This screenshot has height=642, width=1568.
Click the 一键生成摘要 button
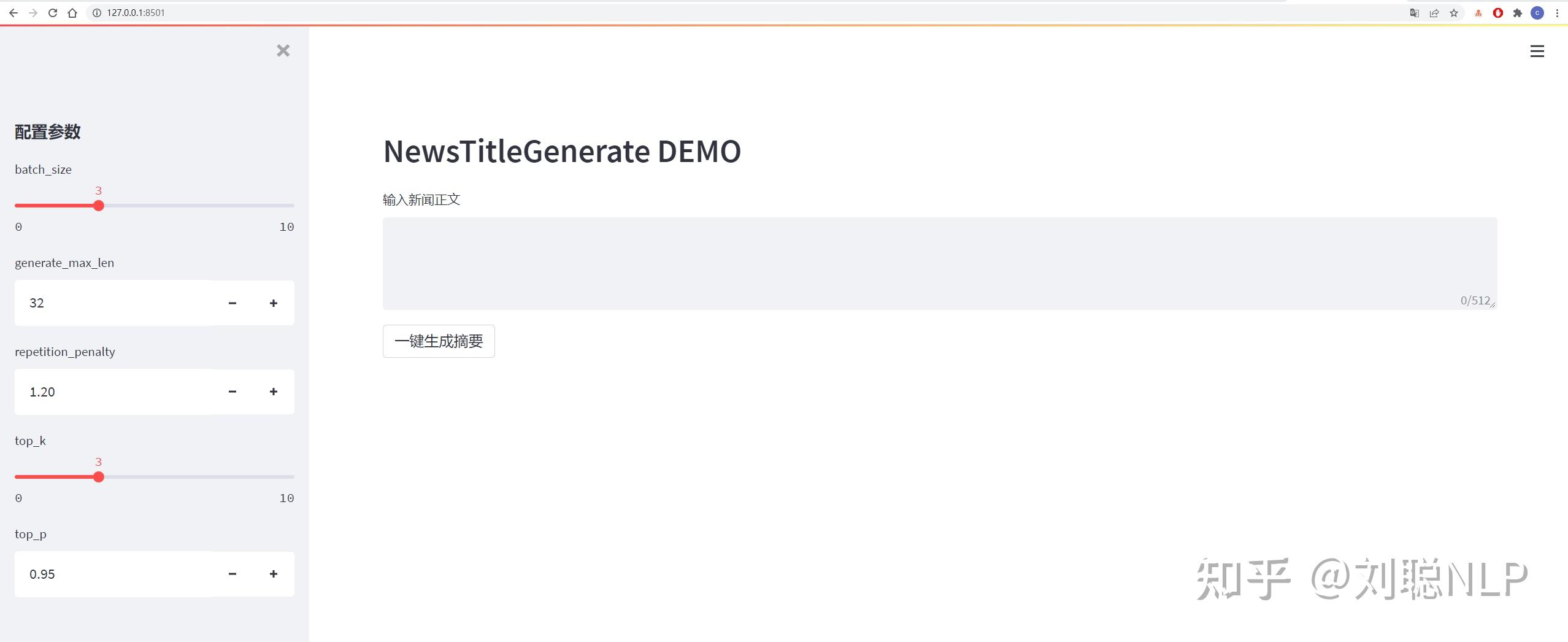(439, 341)
